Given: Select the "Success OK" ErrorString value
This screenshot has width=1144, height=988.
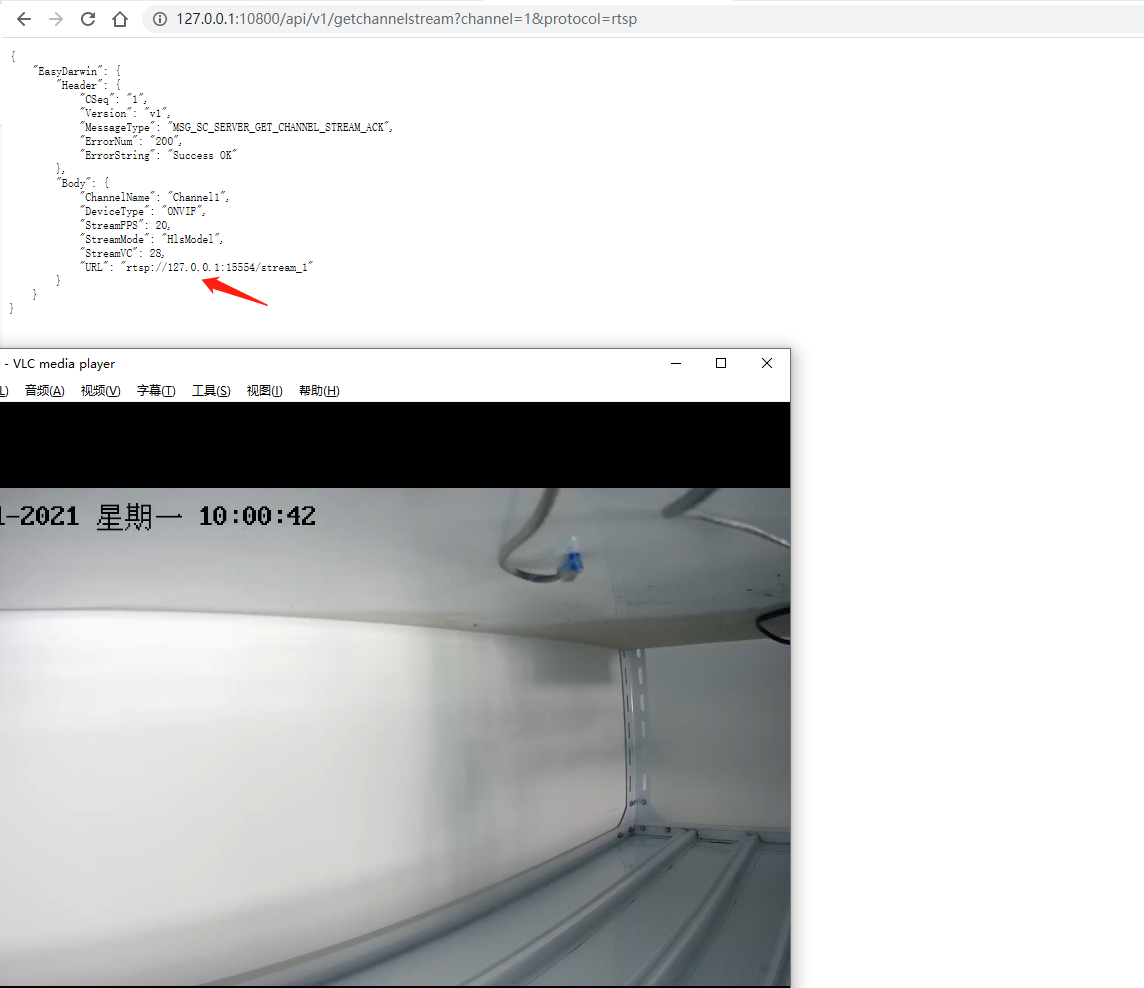Looking at the screenshot, I should (202, 155).
